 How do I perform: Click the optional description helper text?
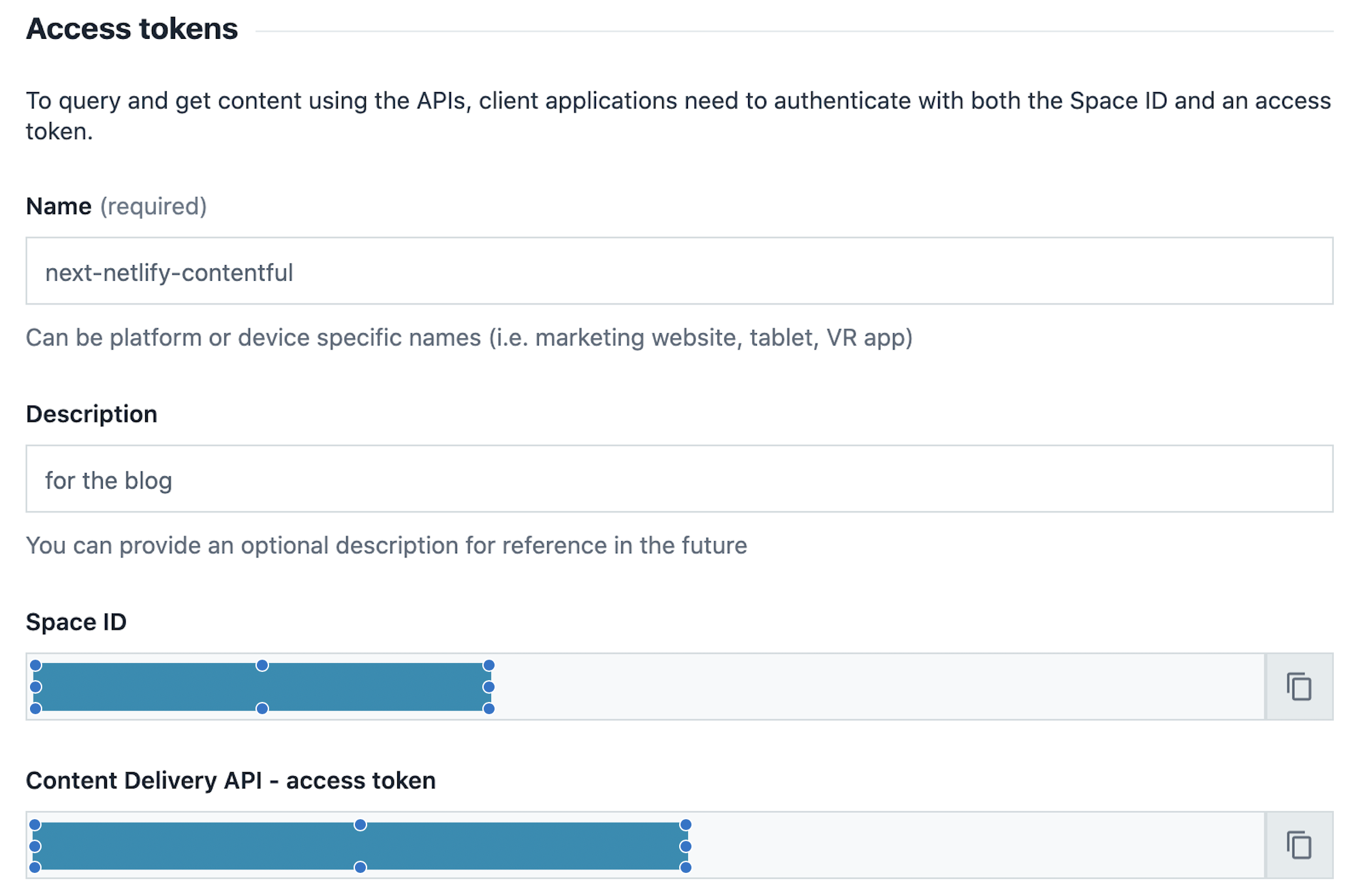coord(386,545)
